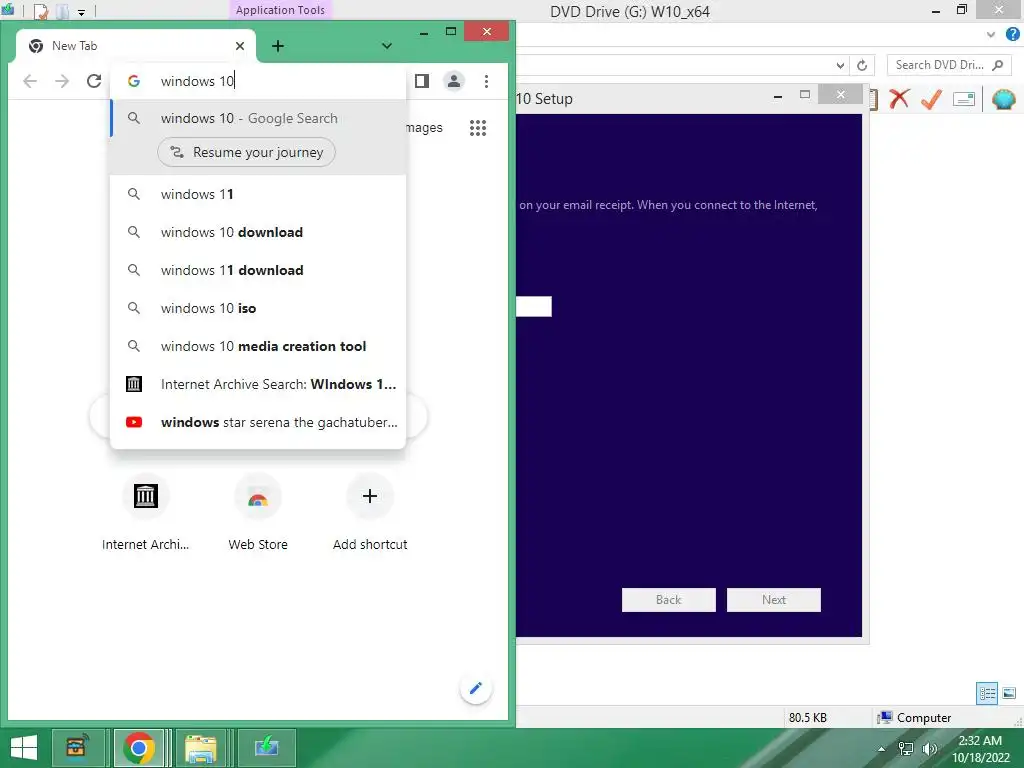The width and height of the screenshot is (1024, 768).
Task: Open Chrome side panel
Action: tap(422, 81)
